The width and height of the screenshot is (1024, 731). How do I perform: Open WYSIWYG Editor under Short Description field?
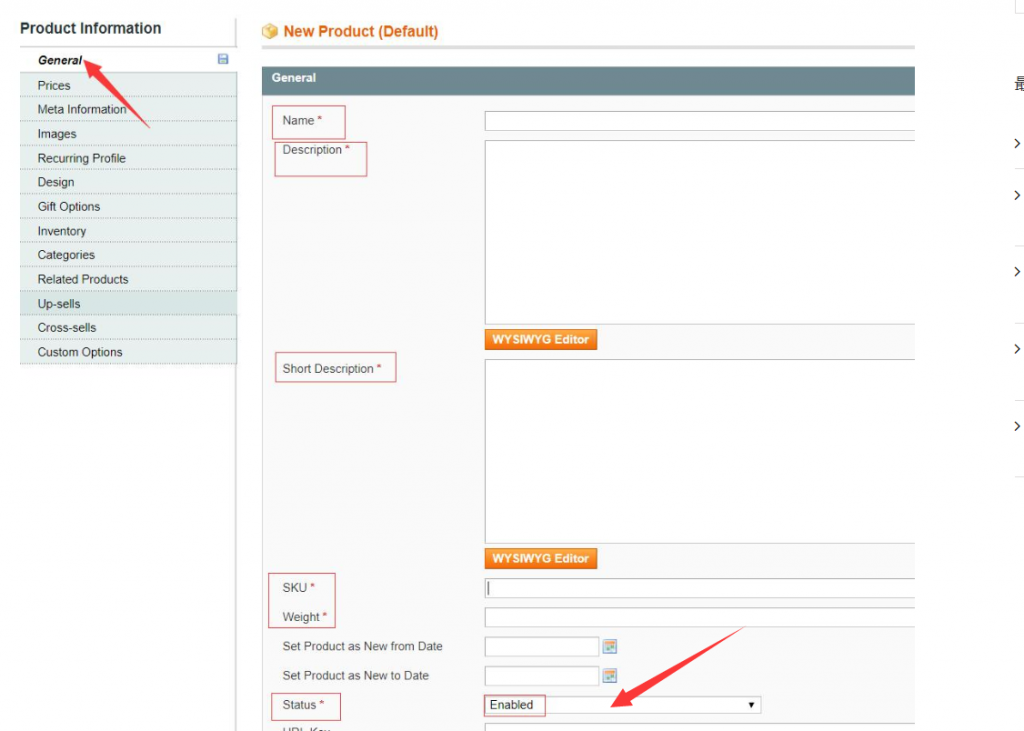coord(540,558)
